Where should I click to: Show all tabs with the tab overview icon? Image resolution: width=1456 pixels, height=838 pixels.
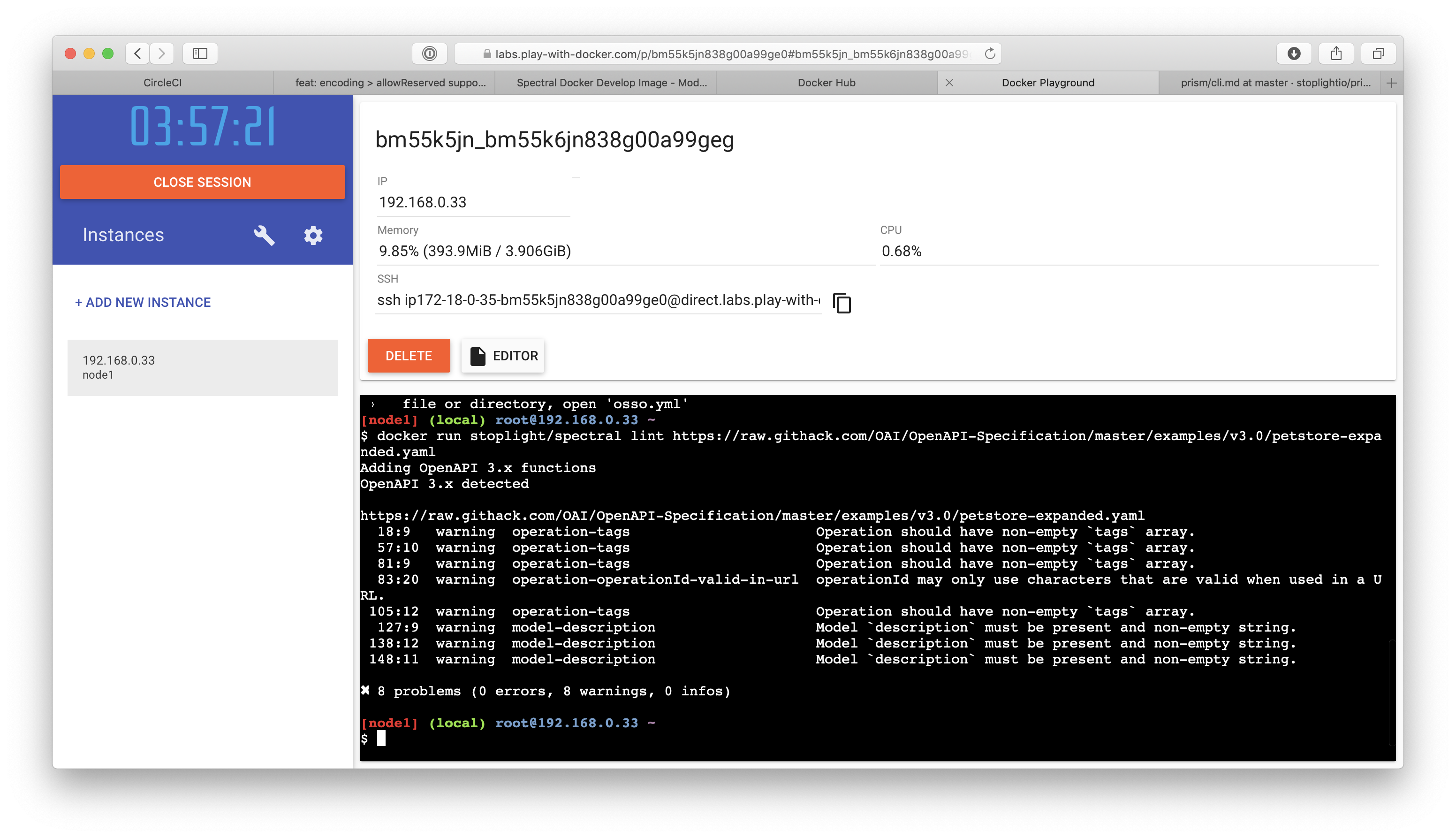pyautogui.click(x=1378, y=53)
